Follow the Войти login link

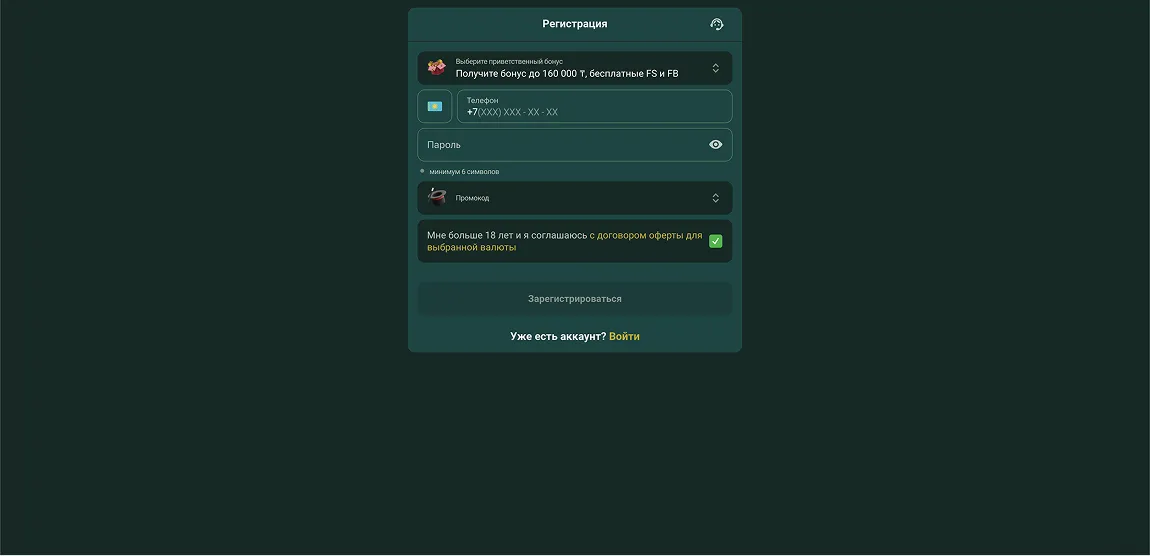624,337
